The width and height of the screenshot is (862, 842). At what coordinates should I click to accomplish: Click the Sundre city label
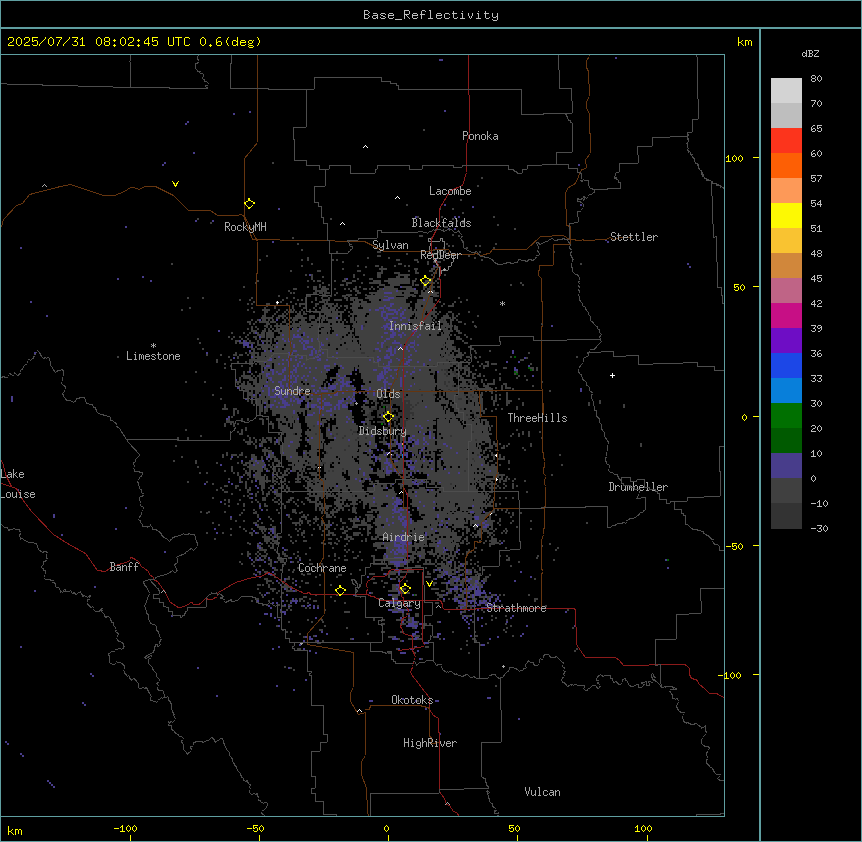(292, 391)
